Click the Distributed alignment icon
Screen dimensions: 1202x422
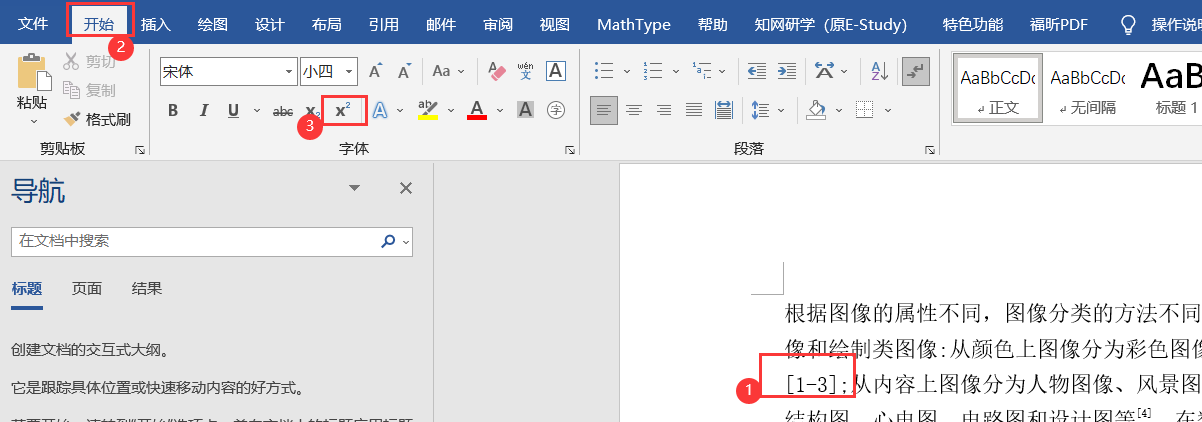point(723,110)
